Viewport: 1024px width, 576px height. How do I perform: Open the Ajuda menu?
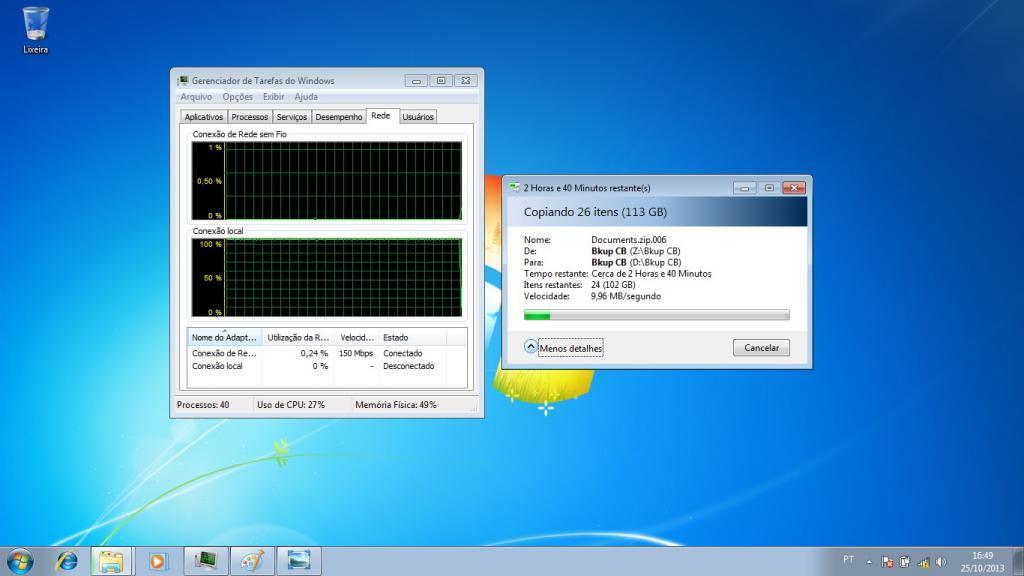point(306,97)
